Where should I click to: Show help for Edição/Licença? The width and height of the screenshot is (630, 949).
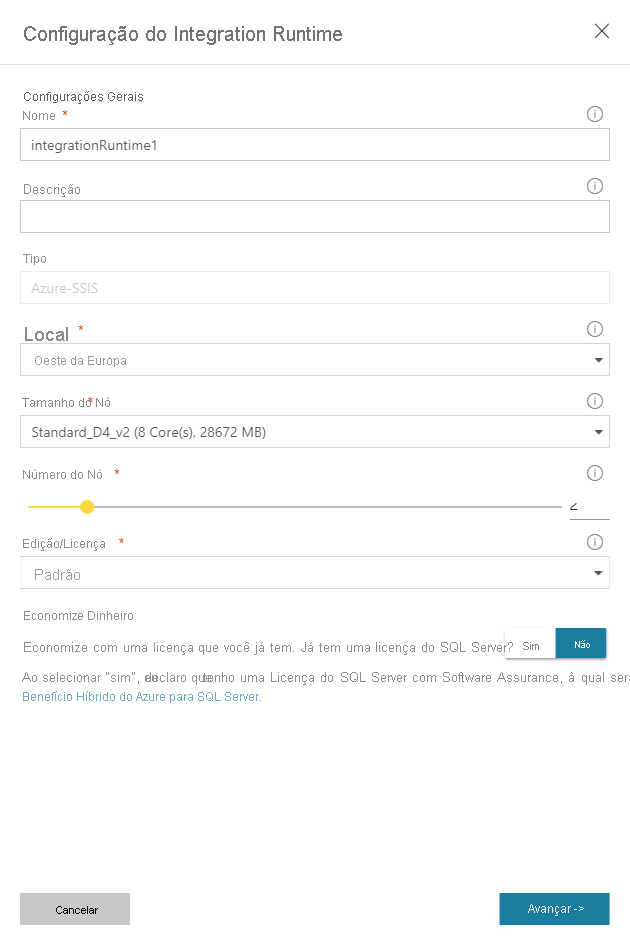pyautogui.click(x=595, y=542)
